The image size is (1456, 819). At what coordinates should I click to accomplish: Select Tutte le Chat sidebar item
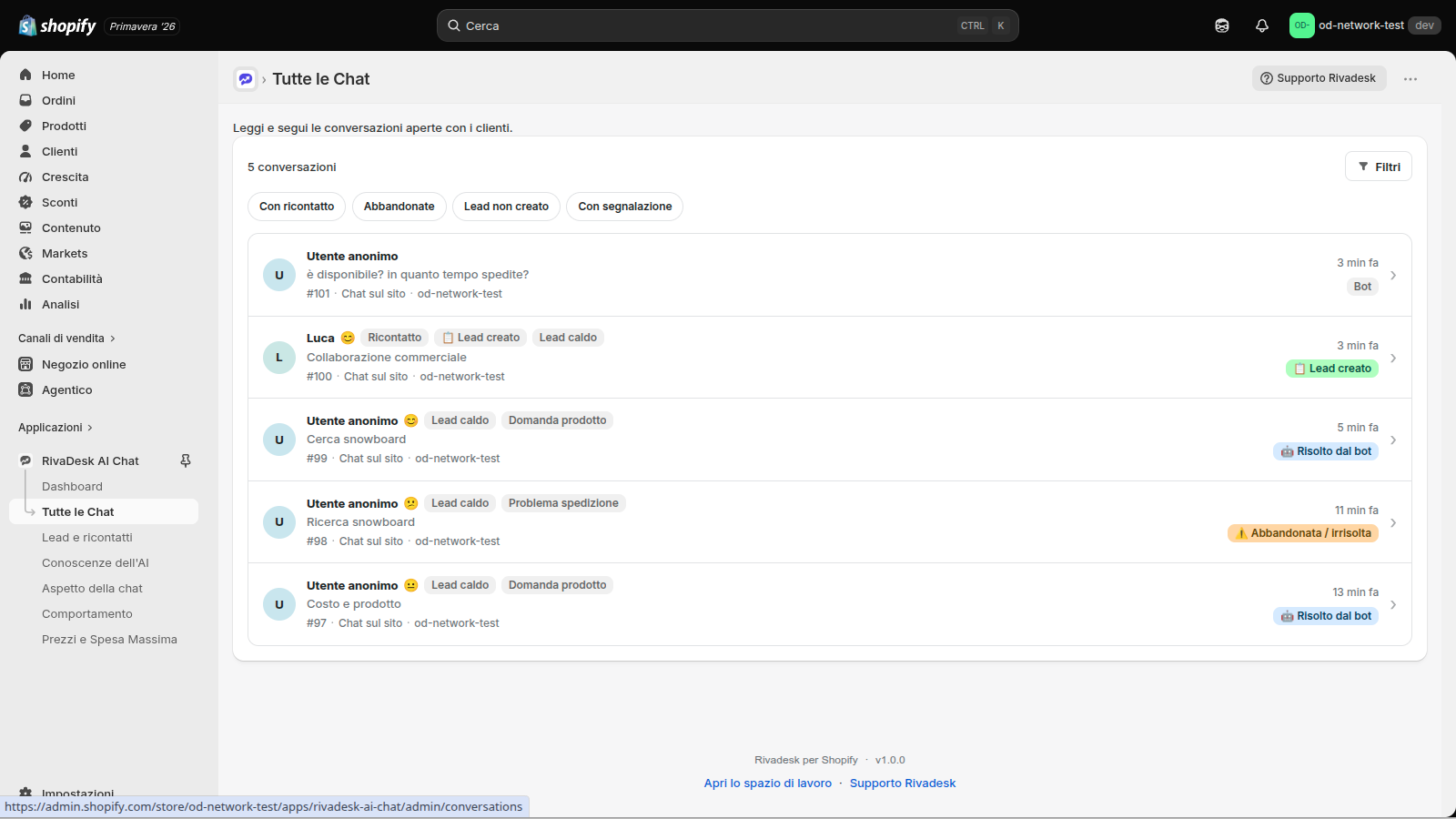(104, 511)
